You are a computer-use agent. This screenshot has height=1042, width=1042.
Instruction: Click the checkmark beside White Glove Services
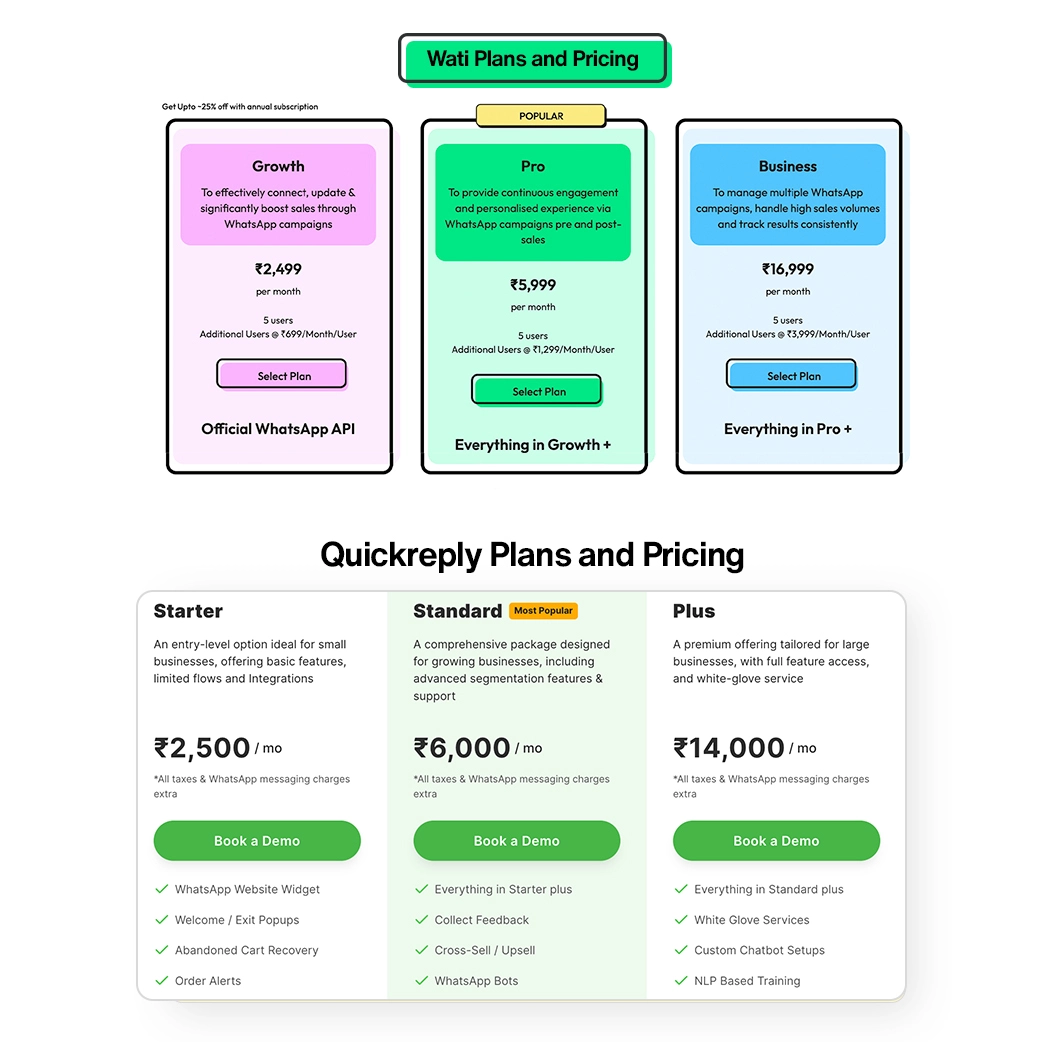tap(681, 920)
